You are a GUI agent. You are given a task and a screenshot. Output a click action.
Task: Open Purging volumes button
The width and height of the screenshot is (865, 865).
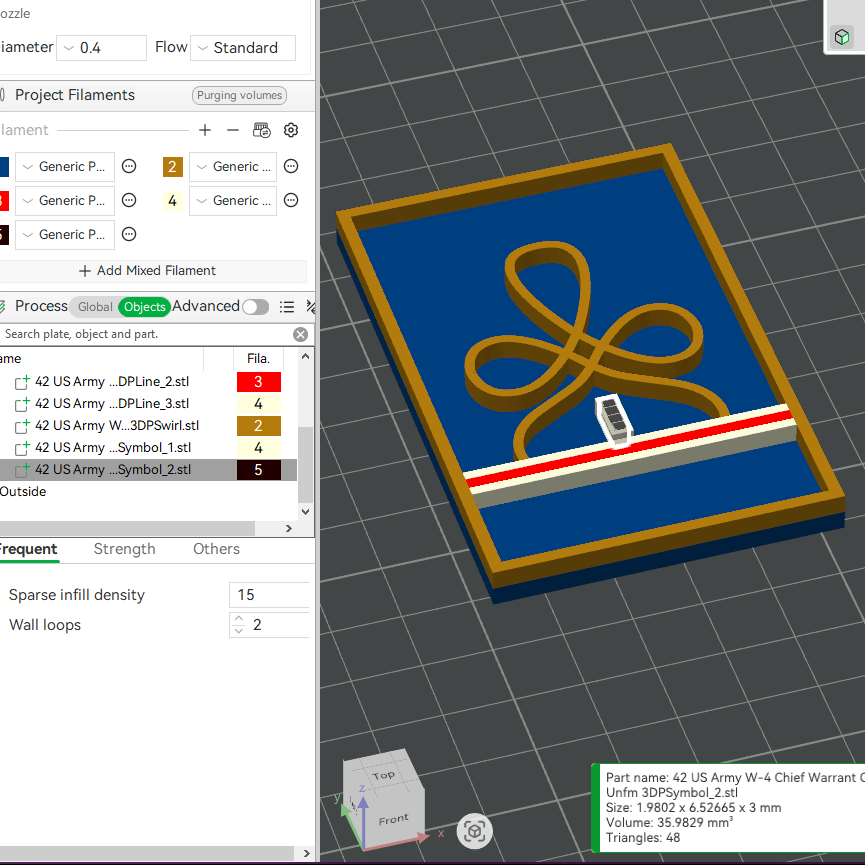tap(239, 95)
